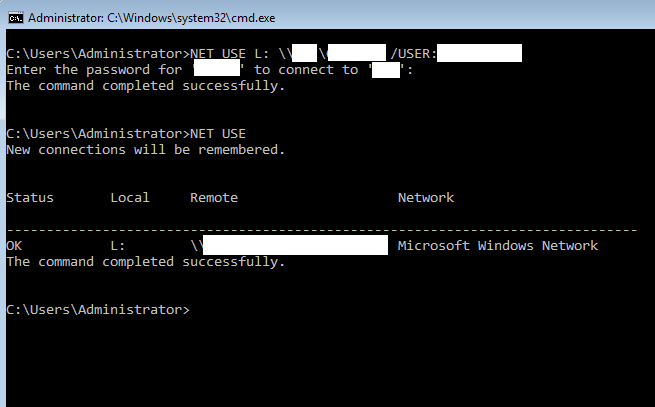Image resolution: width=655 pixels, height=407 pixels.
Task: Click the /USER: switch text
Action: [414, 54]
